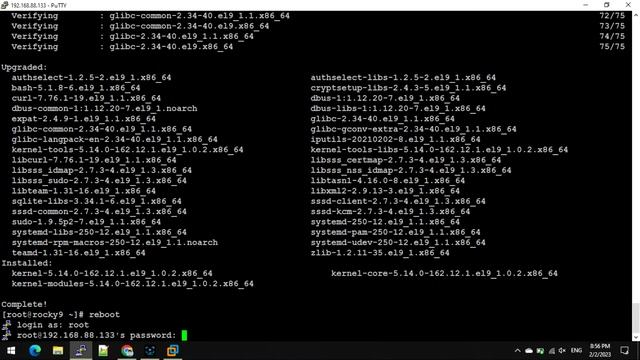Select the PuTTY taskbar icon
This screenshot has width=640, height=360.
click(x=81, y=351)
